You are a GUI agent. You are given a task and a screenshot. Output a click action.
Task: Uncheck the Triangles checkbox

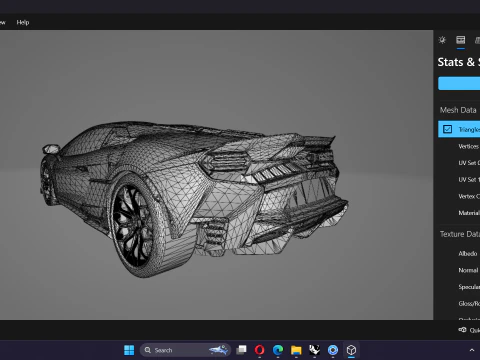pyautogui.click(x=447, y=129)
